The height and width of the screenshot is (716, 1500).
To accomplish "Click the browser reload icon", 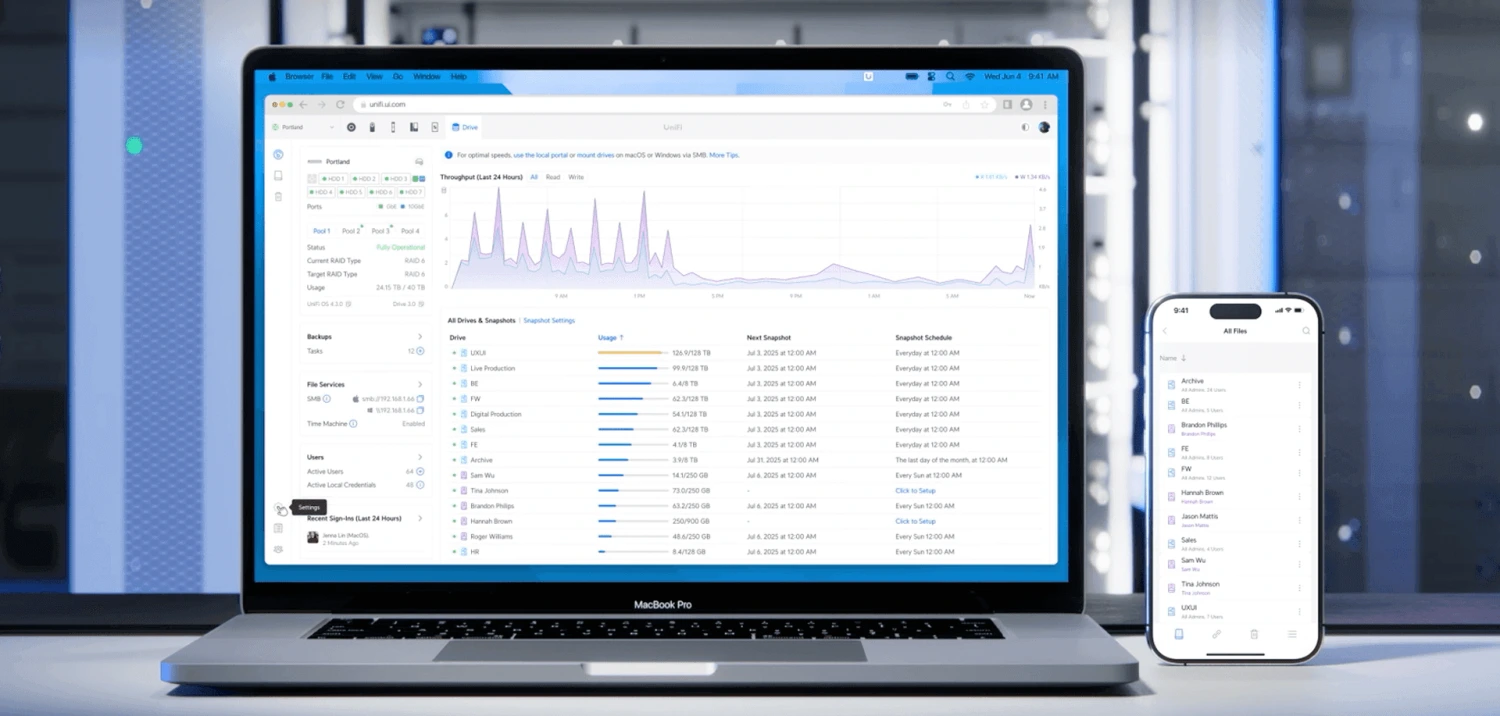I will [340, 104].
